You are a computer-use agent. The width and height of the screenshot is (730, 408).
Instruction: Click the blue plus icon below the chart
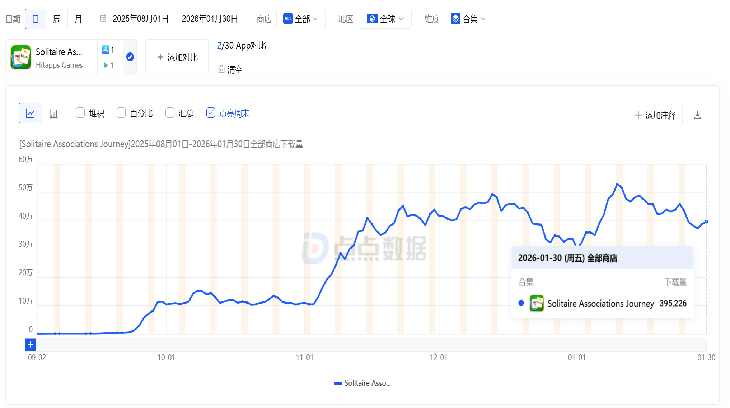tap(30, 345)
